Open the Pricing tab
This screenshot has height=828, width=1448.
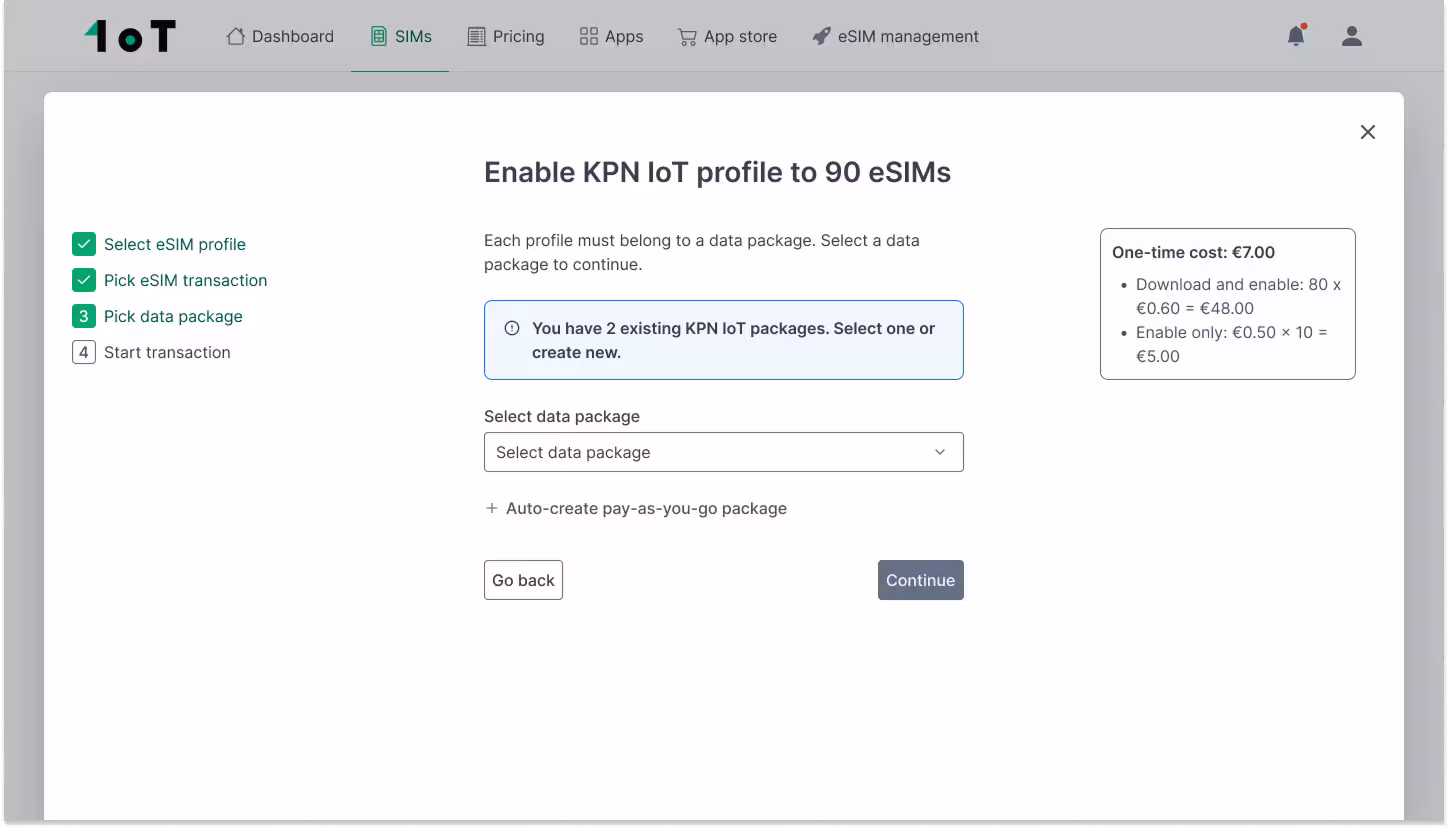pyautogui.click(x=506, y=36)
